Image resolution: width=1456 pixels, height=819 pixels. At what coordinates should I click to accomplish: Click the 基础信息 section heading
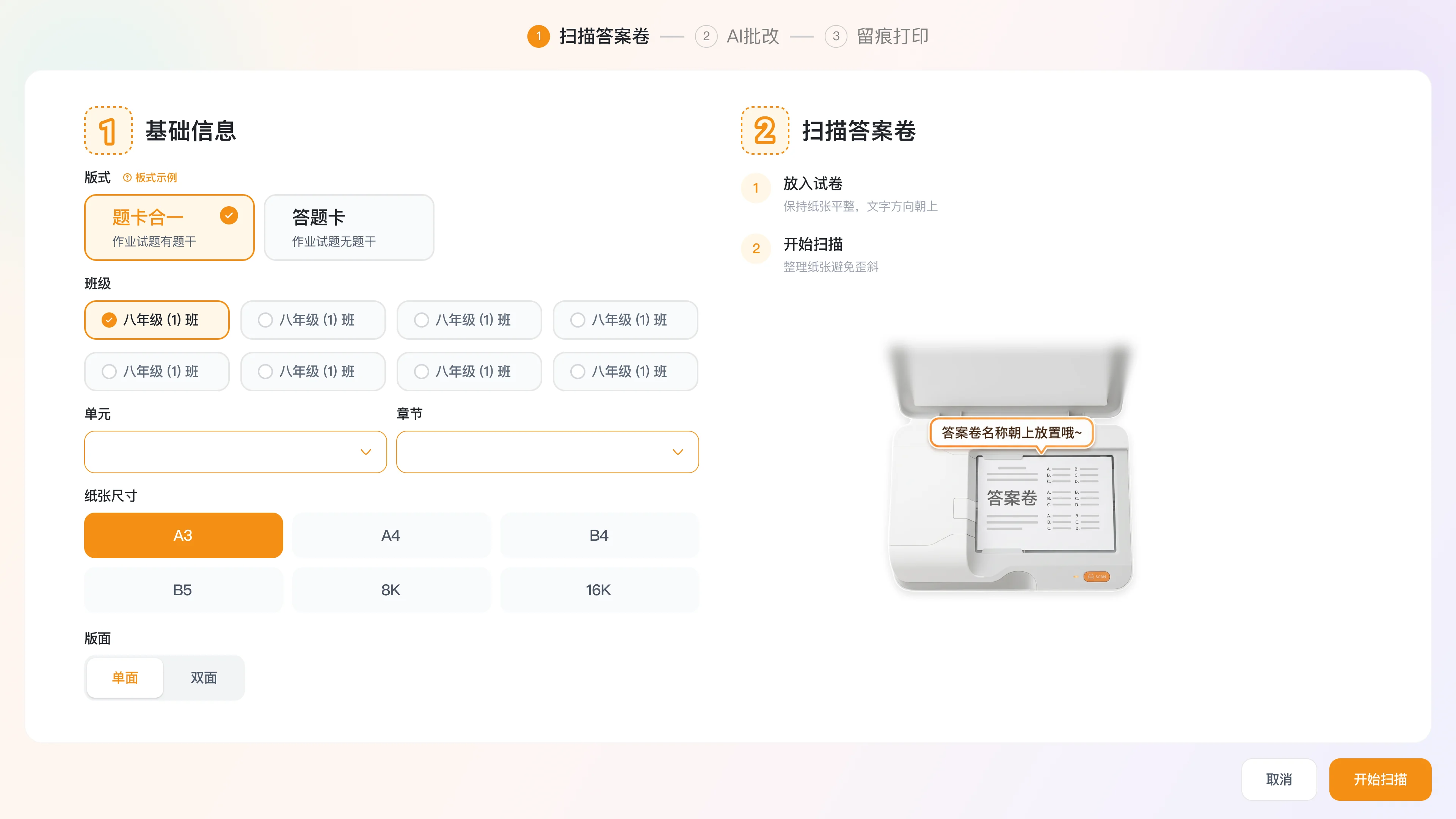point(190,130)
